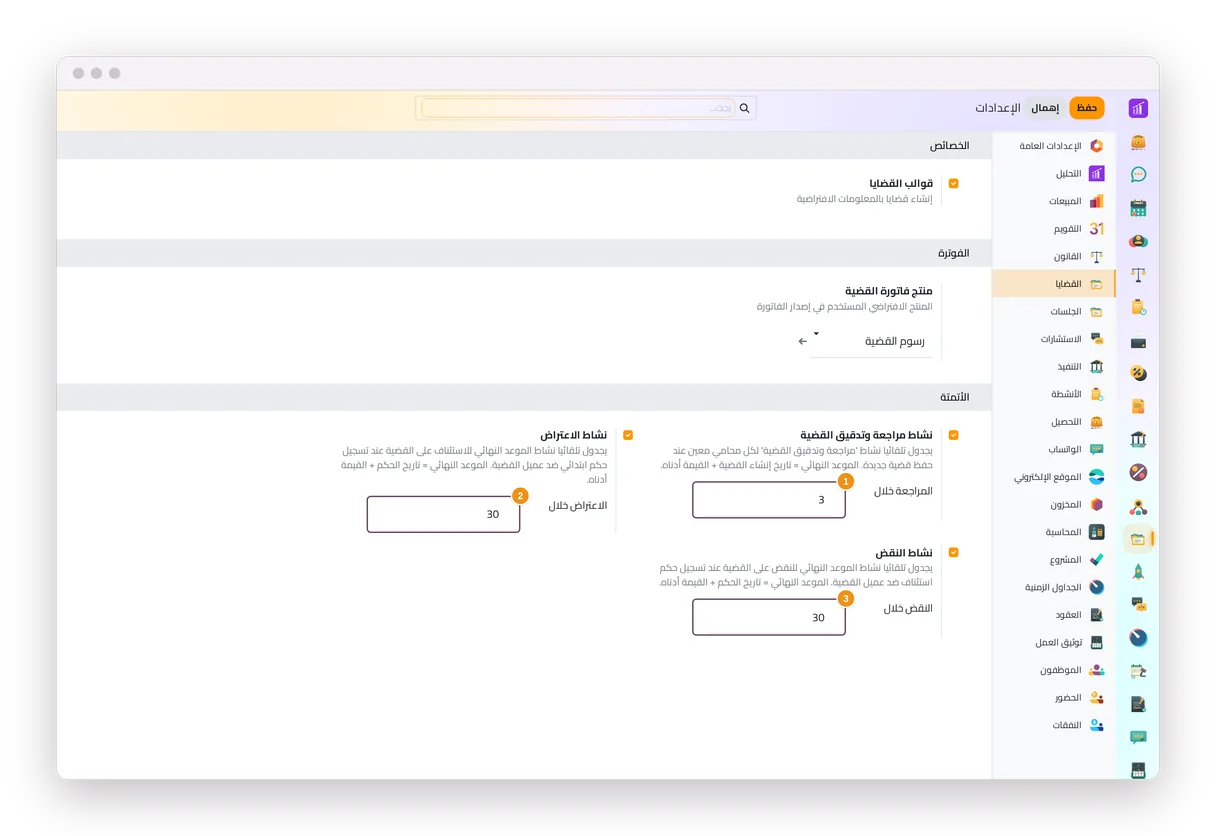Screen dimensions: 1216x836
Task: Click the الاعتراض خلال input showing 30
Action: click(x=444, y=514)
